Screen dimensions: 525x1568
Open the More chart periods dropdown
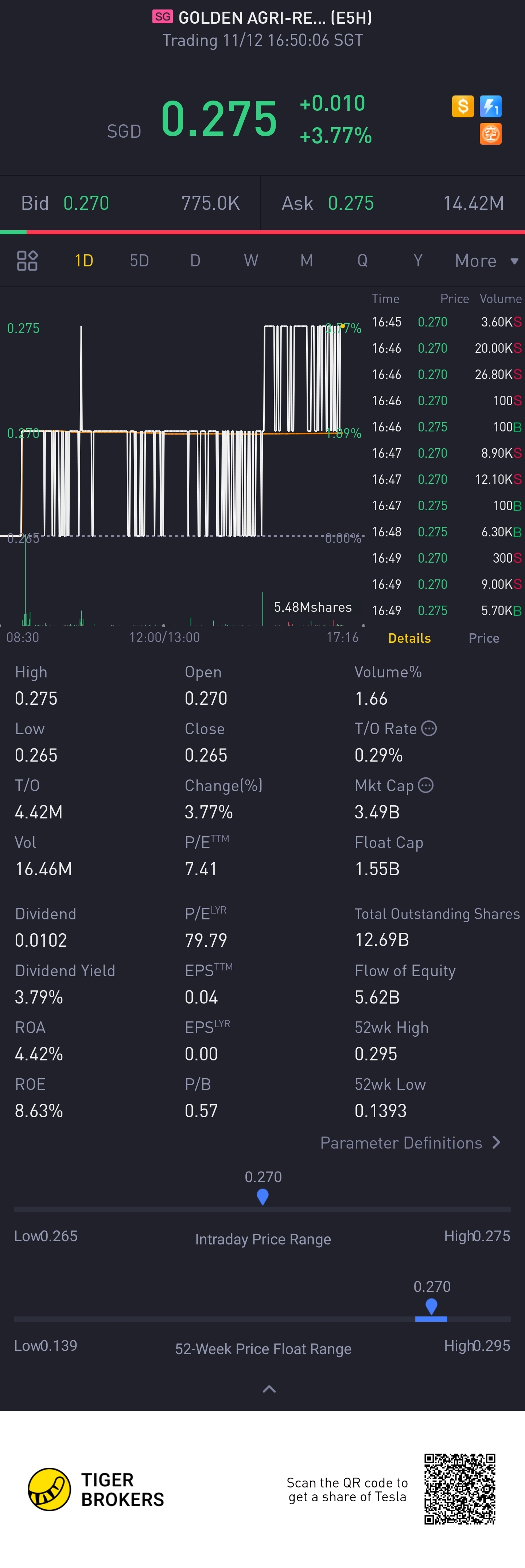click(x=486, y=261)
